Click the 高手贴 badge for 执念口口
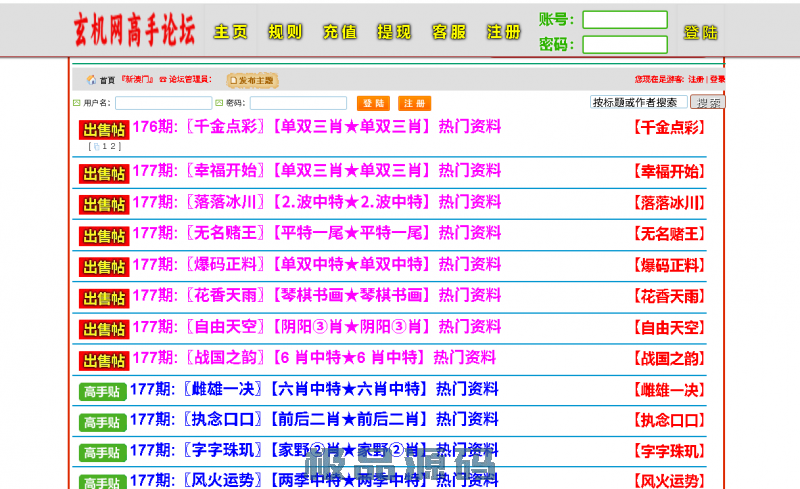The height and width of the screenshot is (489, 800). coord(103,423)
